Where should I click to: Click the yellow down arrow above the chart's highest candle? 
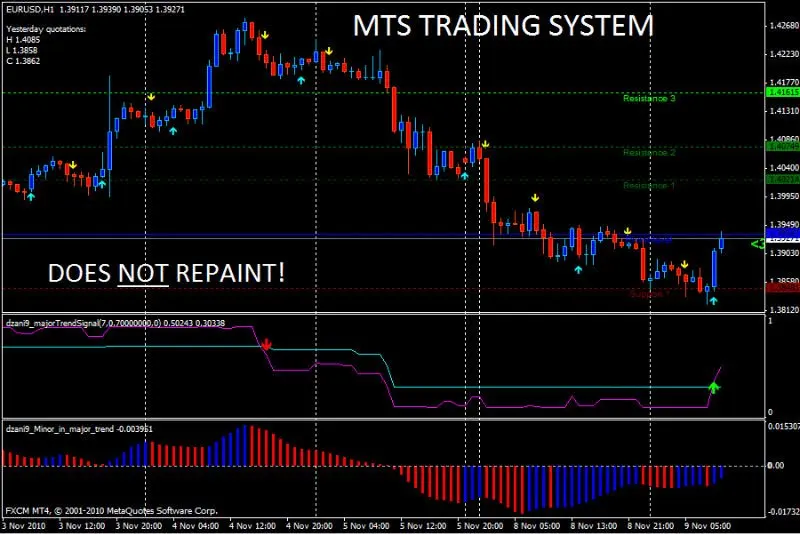coord(264,35)
